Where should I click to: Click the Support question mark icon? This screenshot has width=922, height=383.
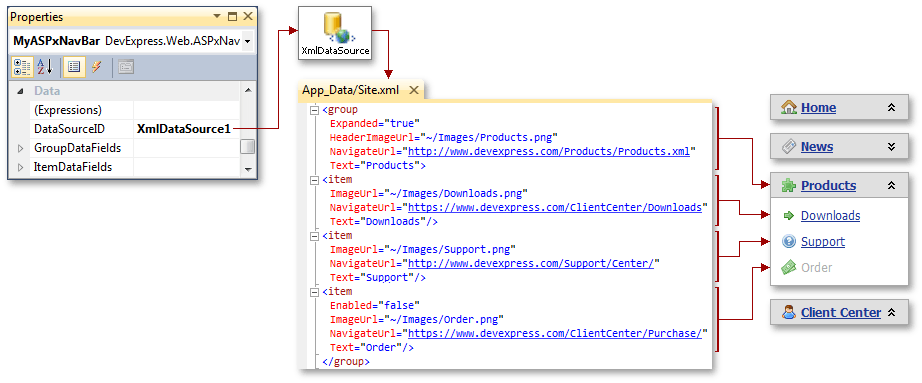[789, 241]
